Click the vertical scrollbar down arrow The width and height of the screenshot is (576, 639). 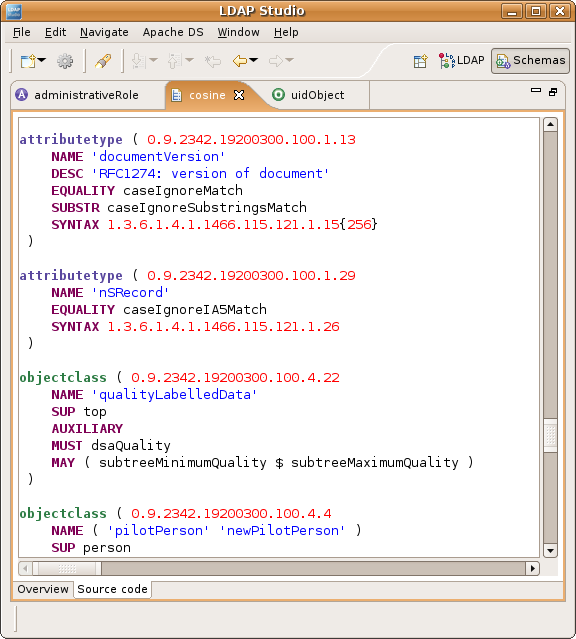[550, 551]
